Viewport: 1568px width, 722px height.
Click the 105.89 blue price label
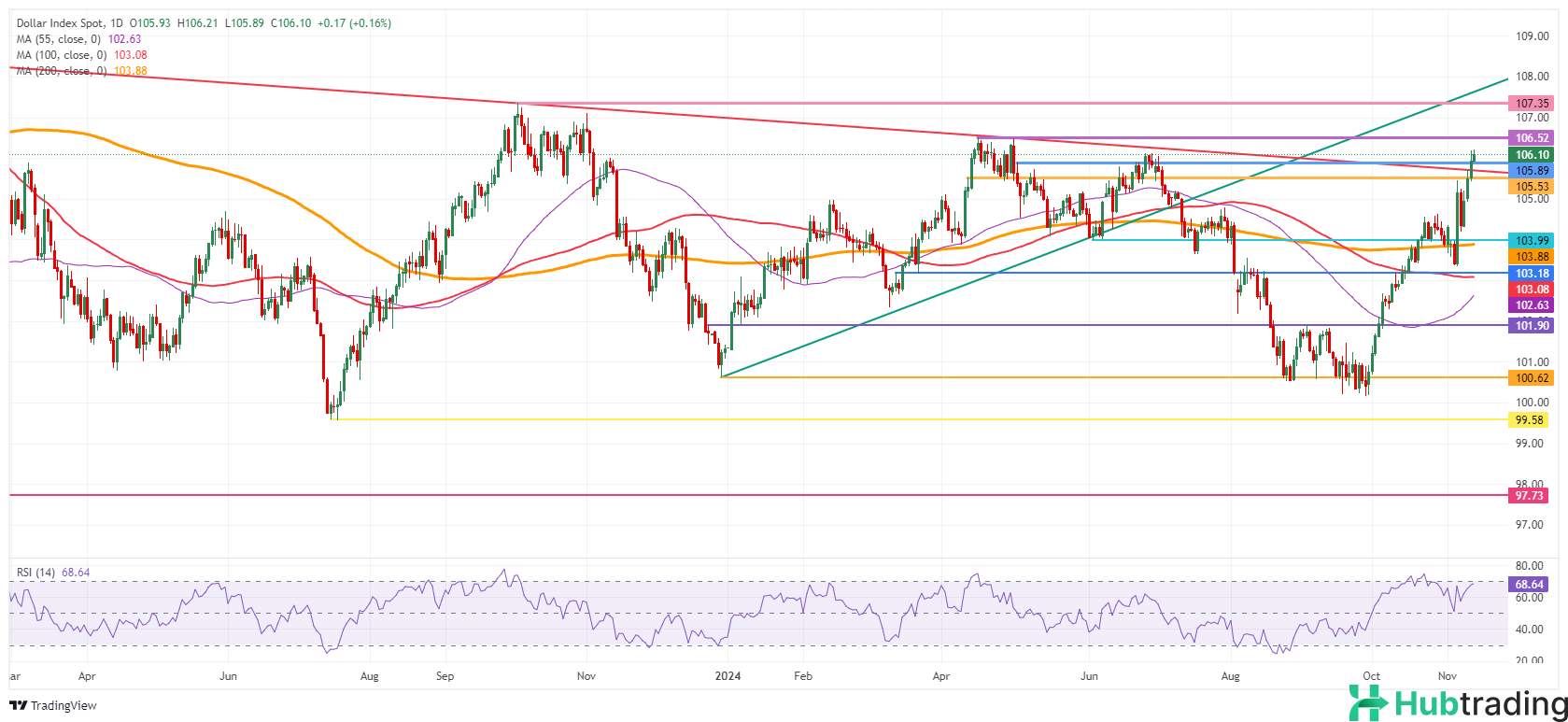[x=1533, y=171]
